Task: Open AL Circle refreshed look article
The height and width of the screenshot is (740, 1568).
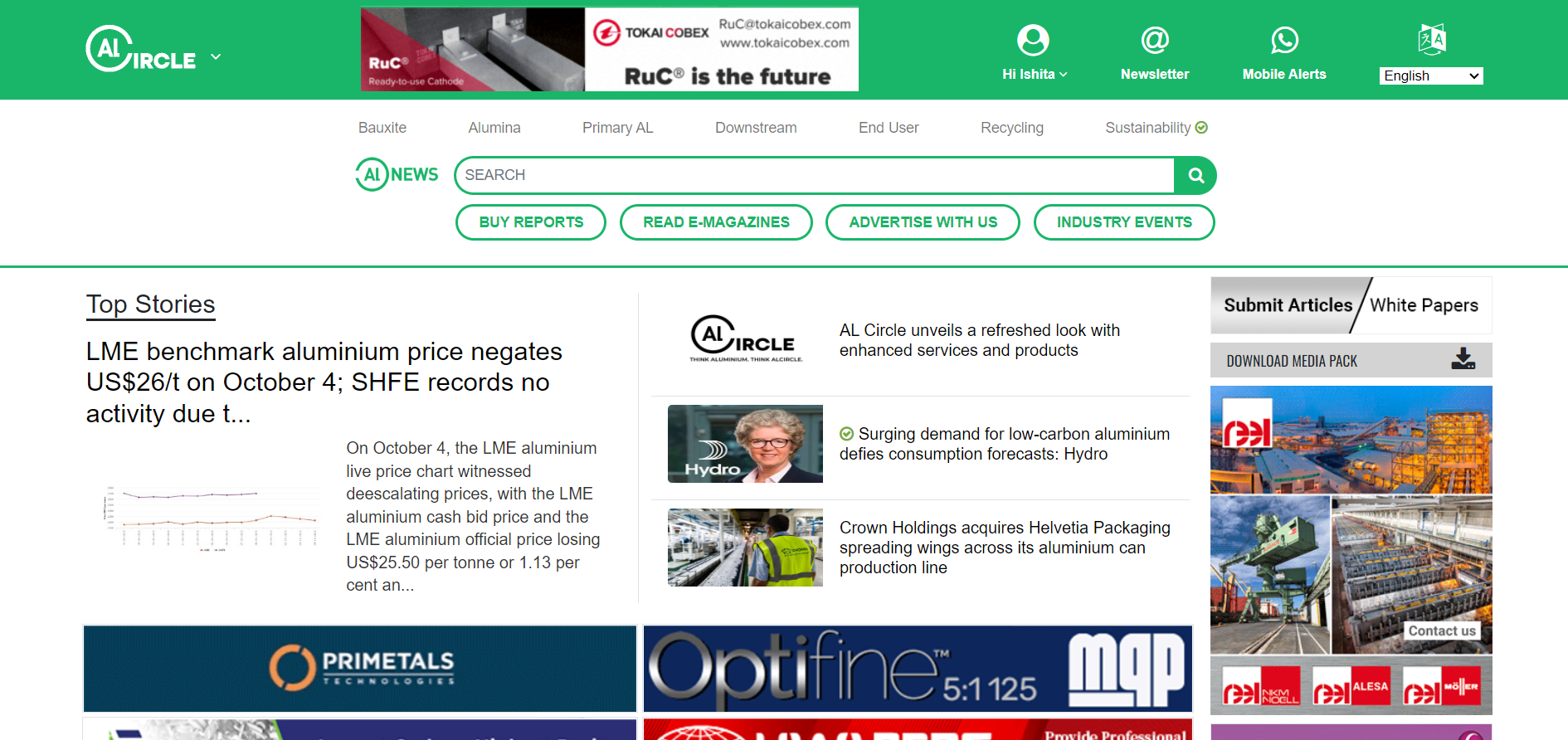Action: pyautogui.click(x=980, y=340)
